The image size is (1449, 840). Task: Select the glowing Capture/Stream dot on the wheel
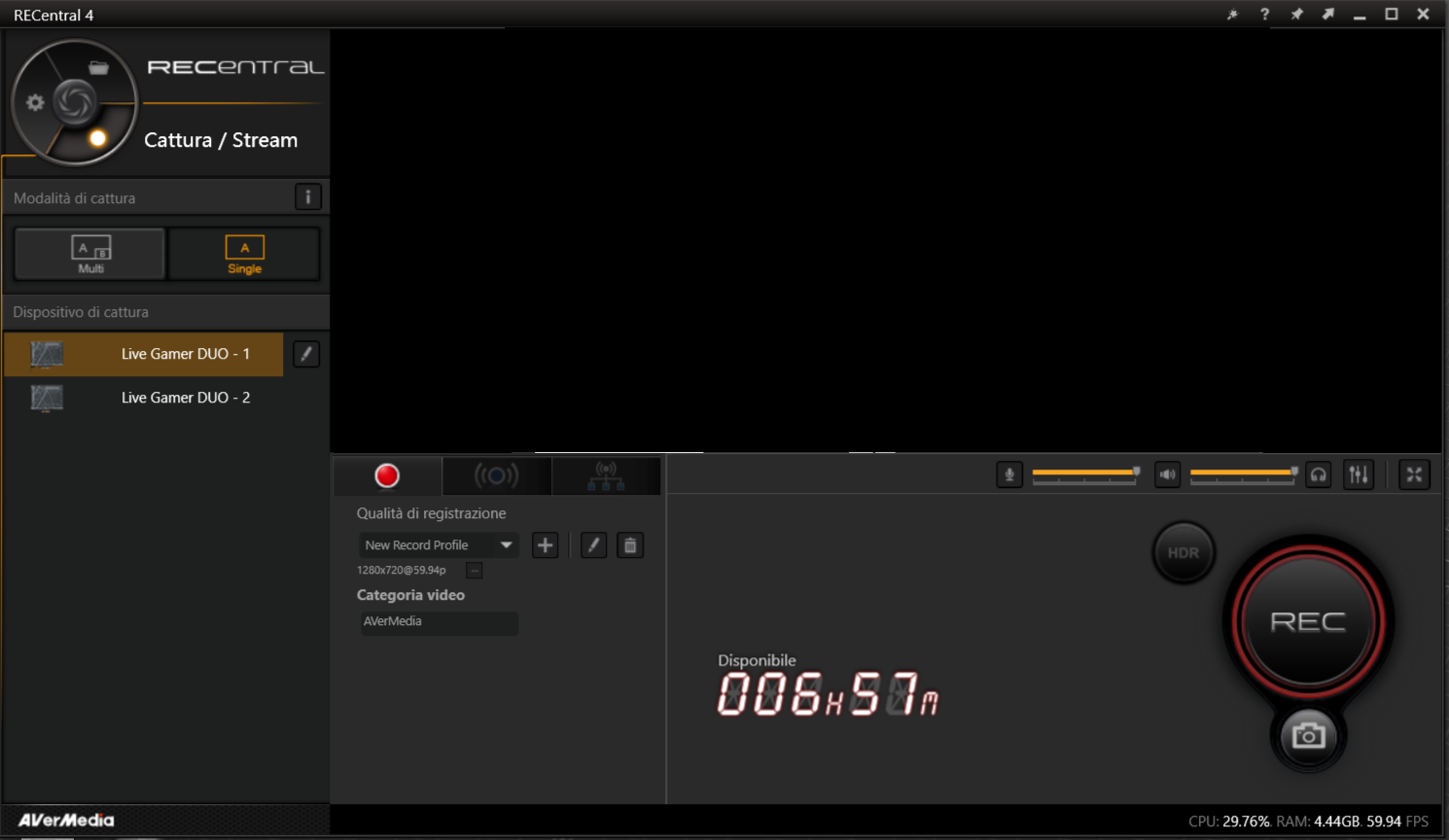pyautogui.click(x=97, y=138)
